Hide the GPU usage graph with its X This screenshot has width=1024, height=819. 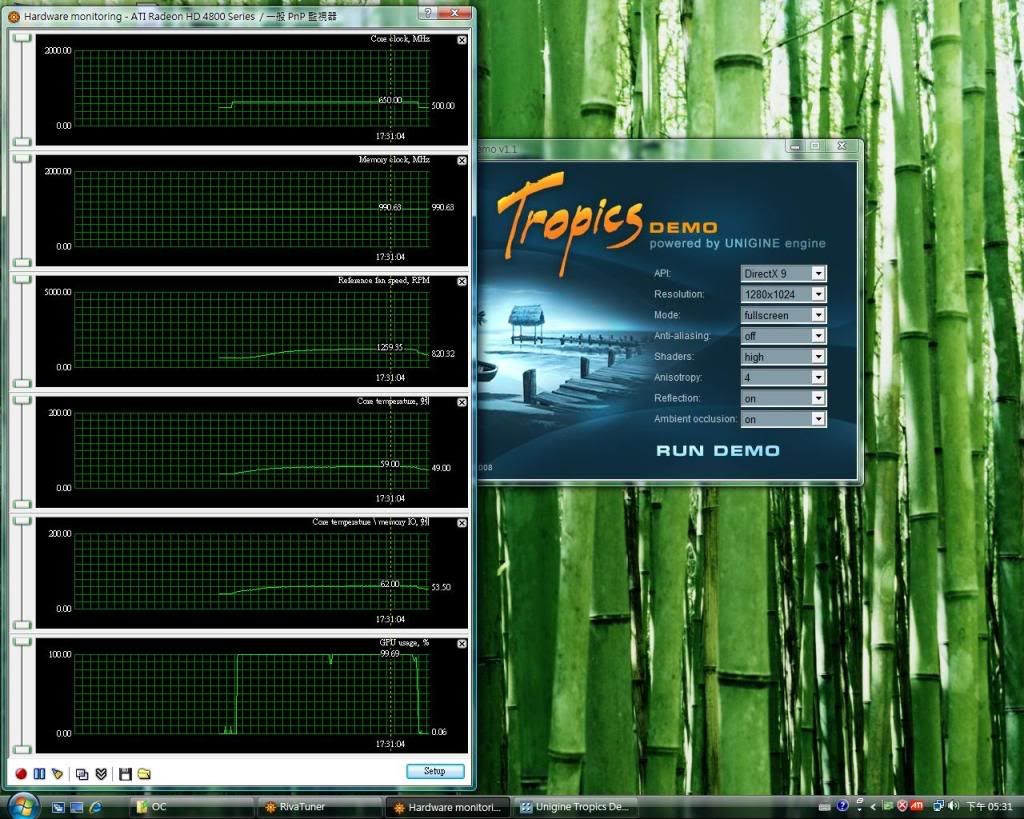point(462,644)
